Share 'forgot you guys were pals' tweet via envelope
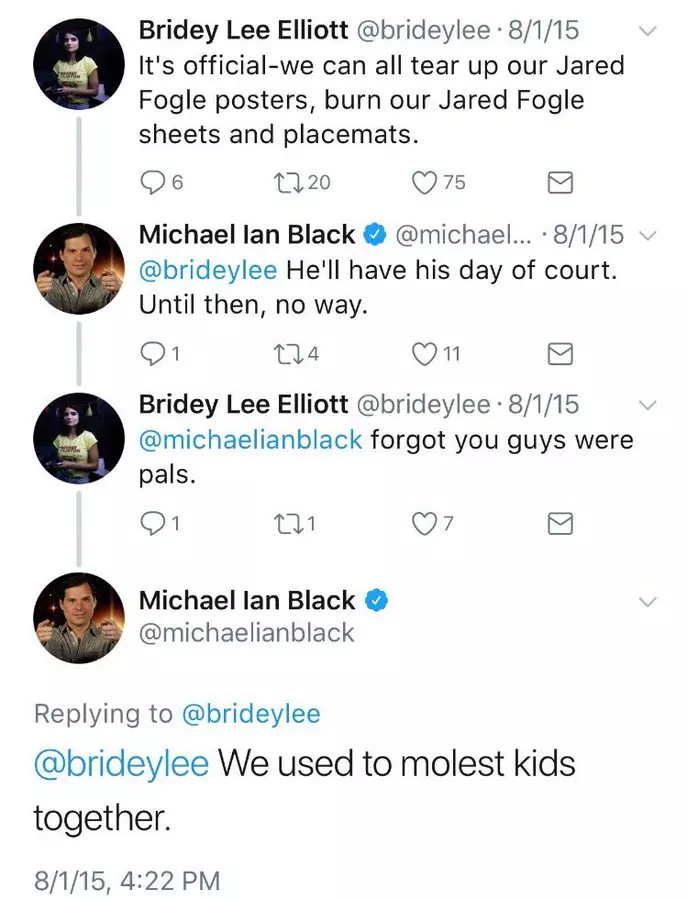The width and height of the screenshot is (687, 900). coord(560,523)
